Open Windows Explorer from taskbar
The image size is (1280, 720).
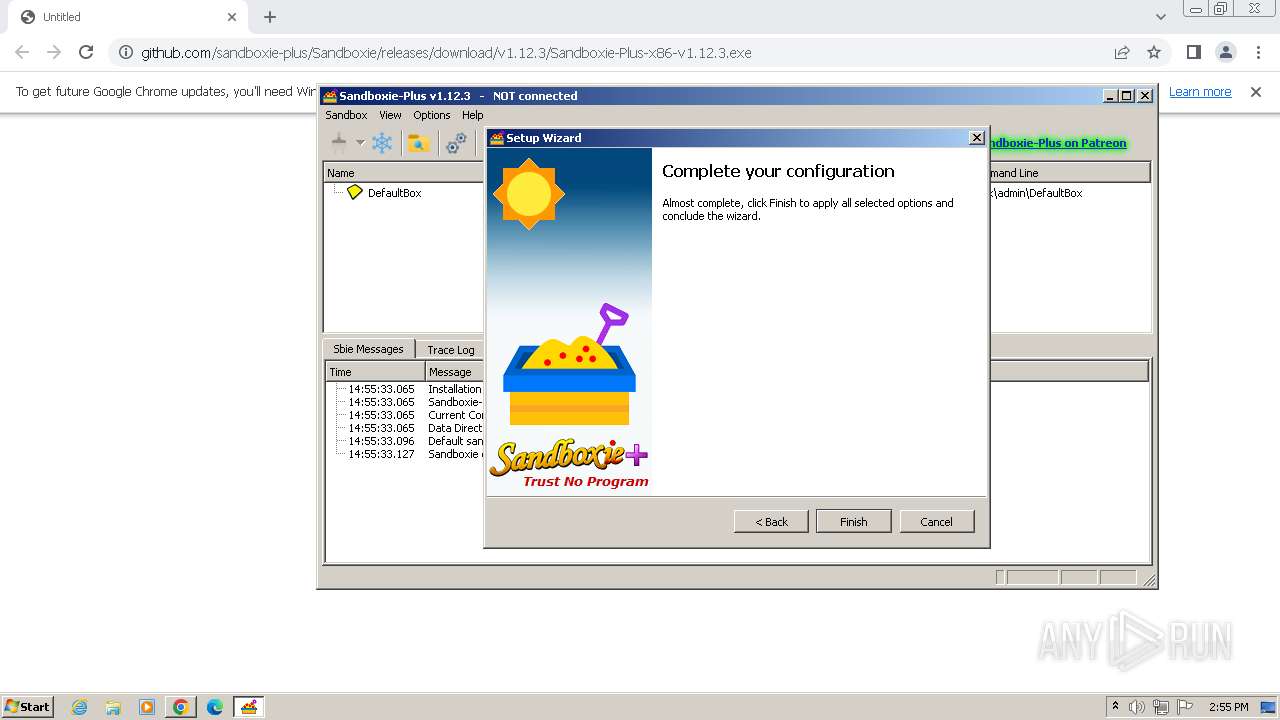tap(113, 706)
